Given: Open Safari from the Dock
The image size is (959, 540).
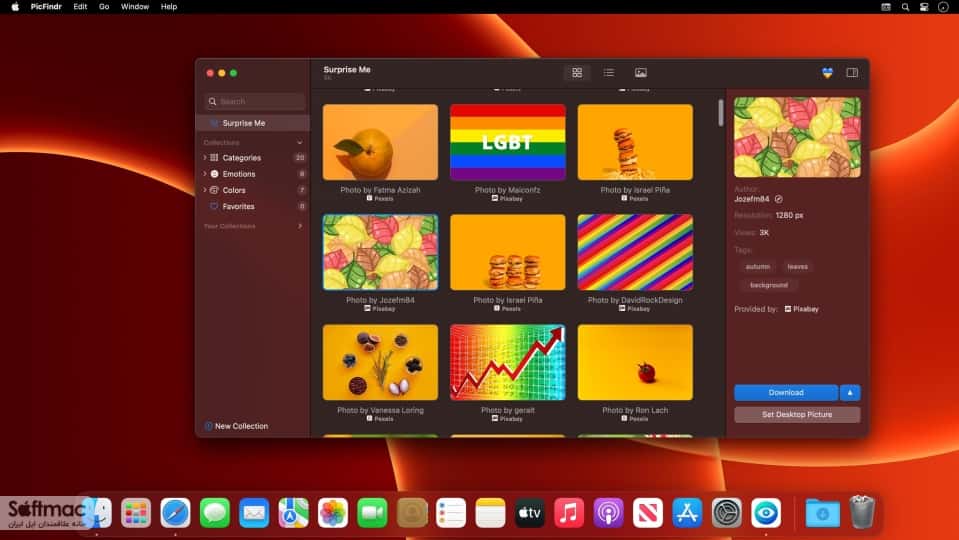Looking at the screenshot, I should click(176, 512).
